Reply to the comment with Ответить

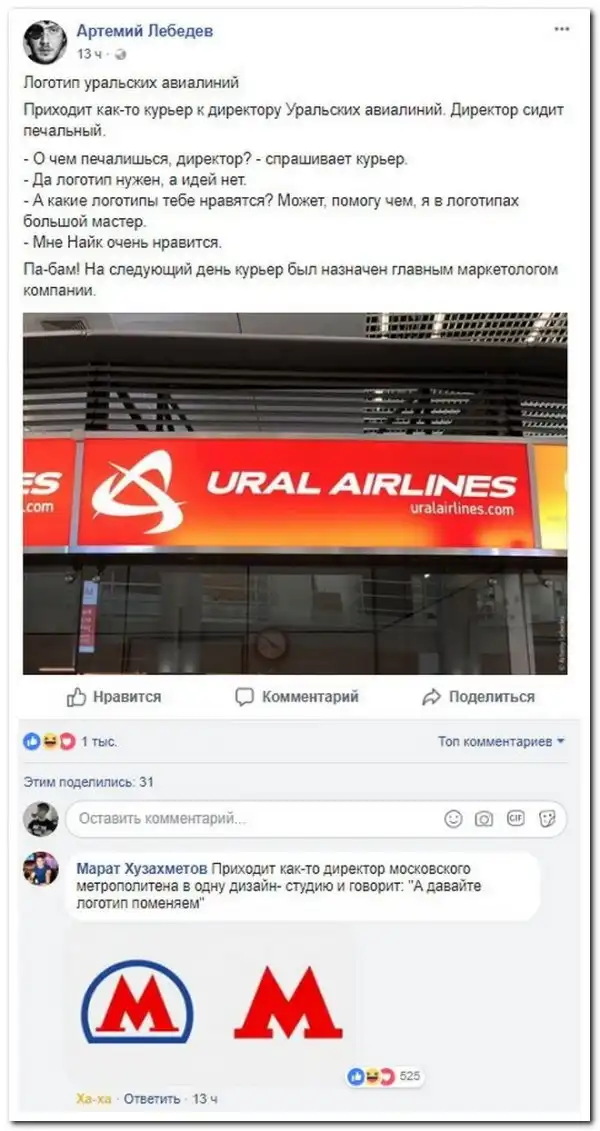[x=151, y=1099]
